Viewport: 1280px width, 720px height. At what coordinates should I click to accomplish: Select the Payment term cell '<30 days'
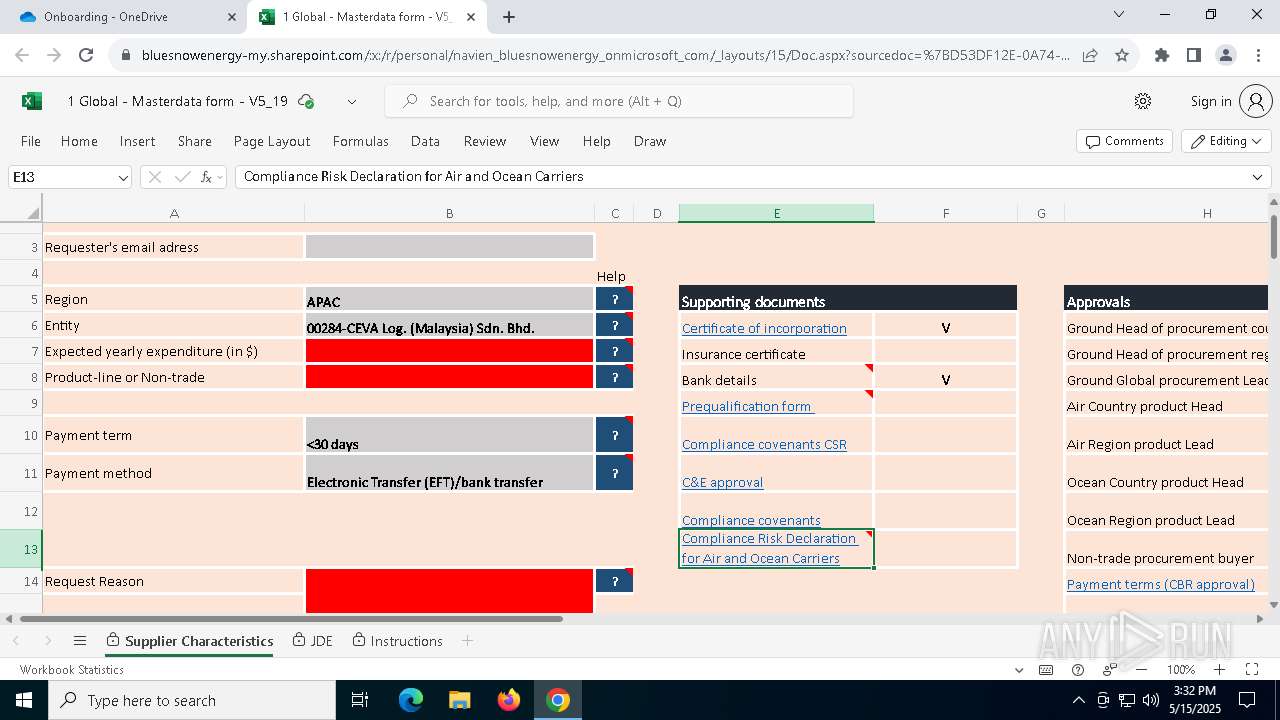pyautogui.click(x=449, y=435)
